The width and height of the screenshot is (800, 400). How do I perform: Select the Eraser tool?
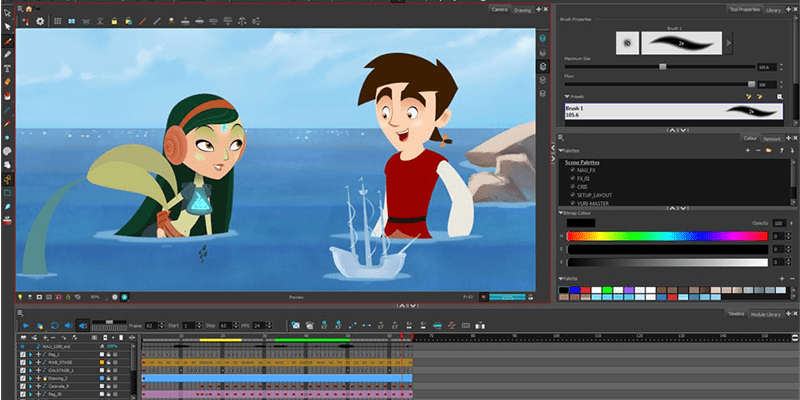[8, 82]
